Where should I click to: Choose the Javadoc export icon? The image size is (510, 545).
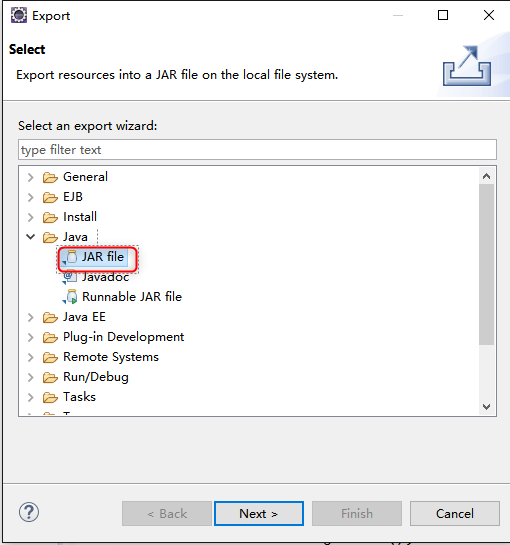click(70, 277)
